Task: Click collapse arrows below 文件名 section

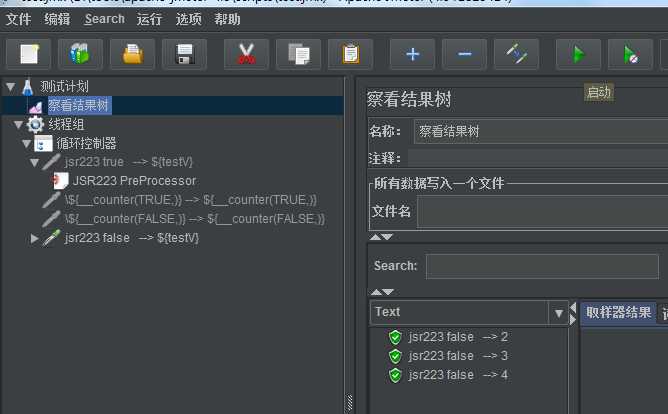Action: (x=381, y=237)
